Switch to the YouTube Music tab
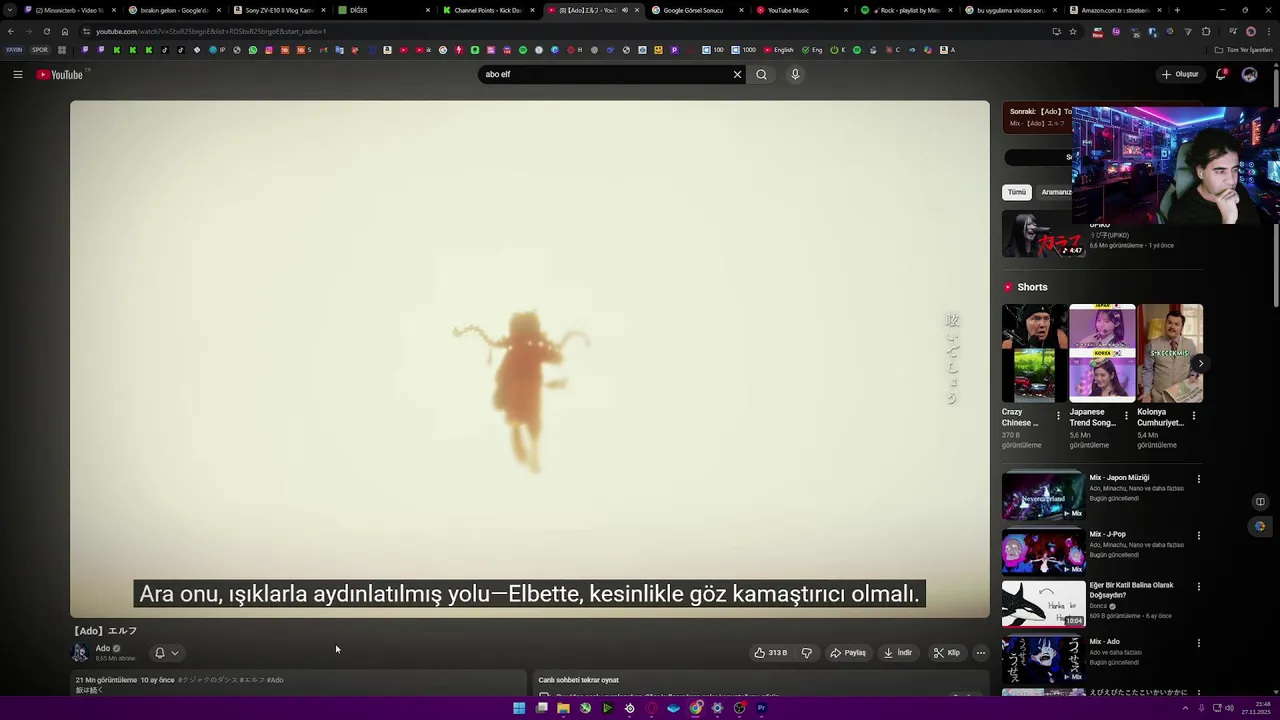 pos(800,10)
